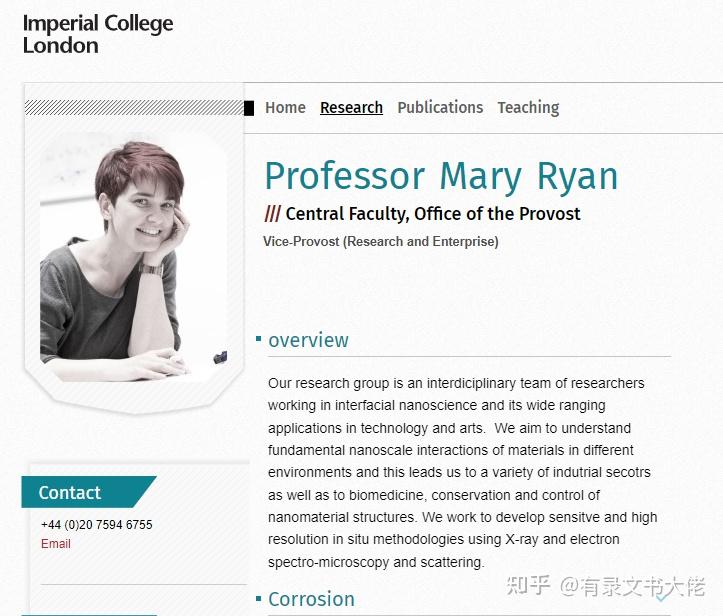Click the teal Contact banner
723x616 pixels.
point(89,492)
